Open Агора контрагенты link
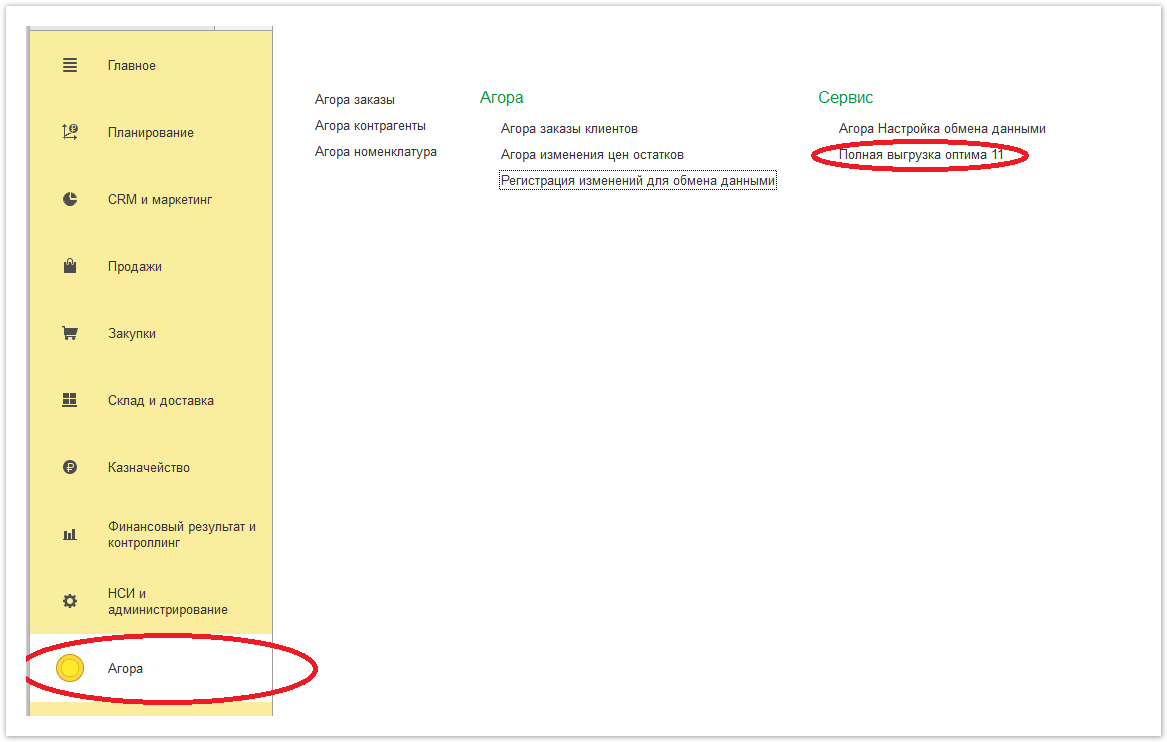Screen dimensions: 1167x742 click(370, 126)
